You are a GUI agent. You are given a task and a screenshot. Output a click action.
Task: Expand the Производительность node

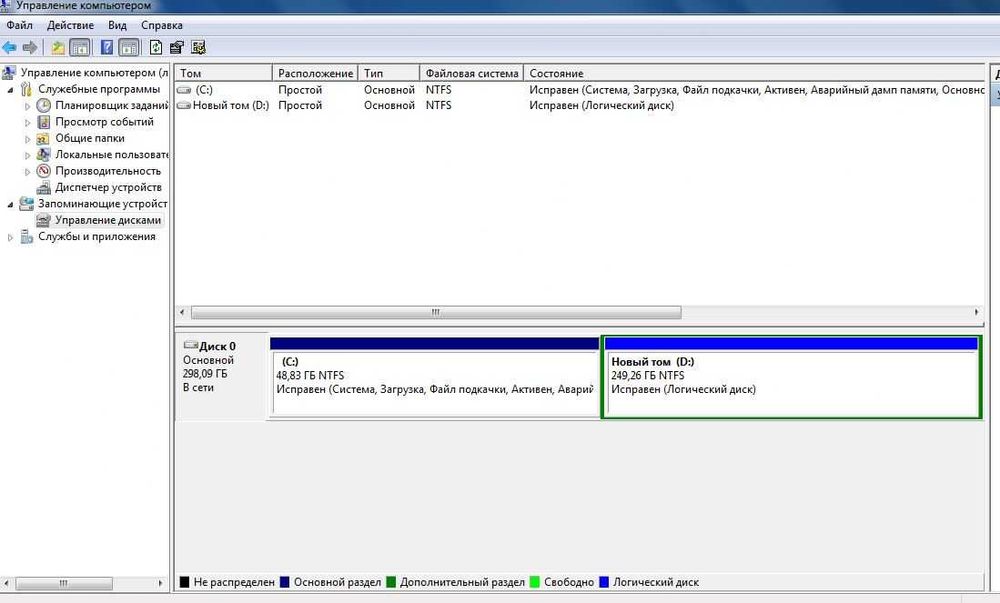(27, 171)
